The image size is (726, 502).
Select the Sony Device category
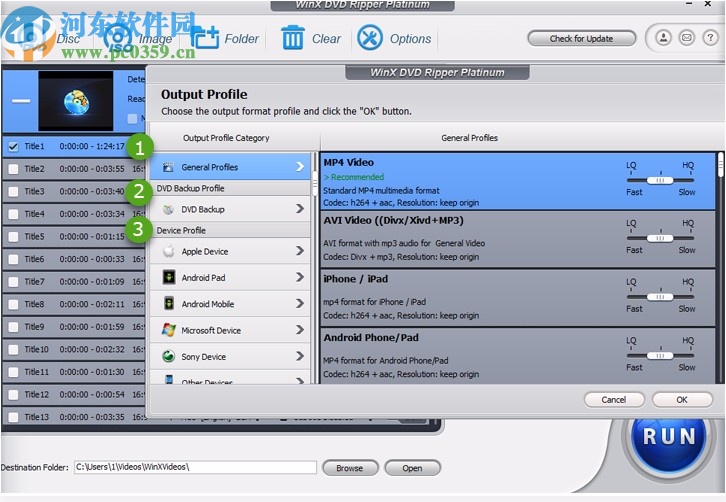(x=230, y=357)
